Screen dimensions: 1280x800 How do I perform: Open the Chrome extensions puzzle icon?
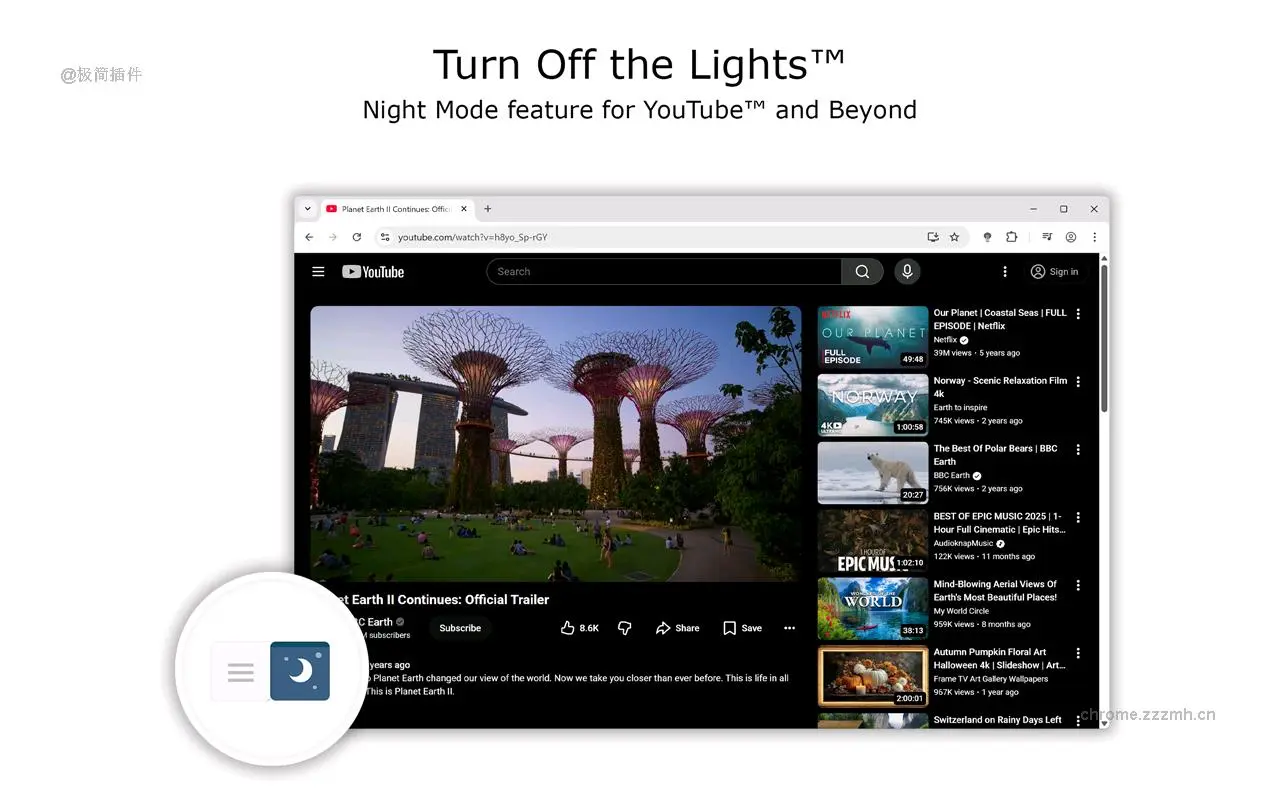[x=1011, y=237]
